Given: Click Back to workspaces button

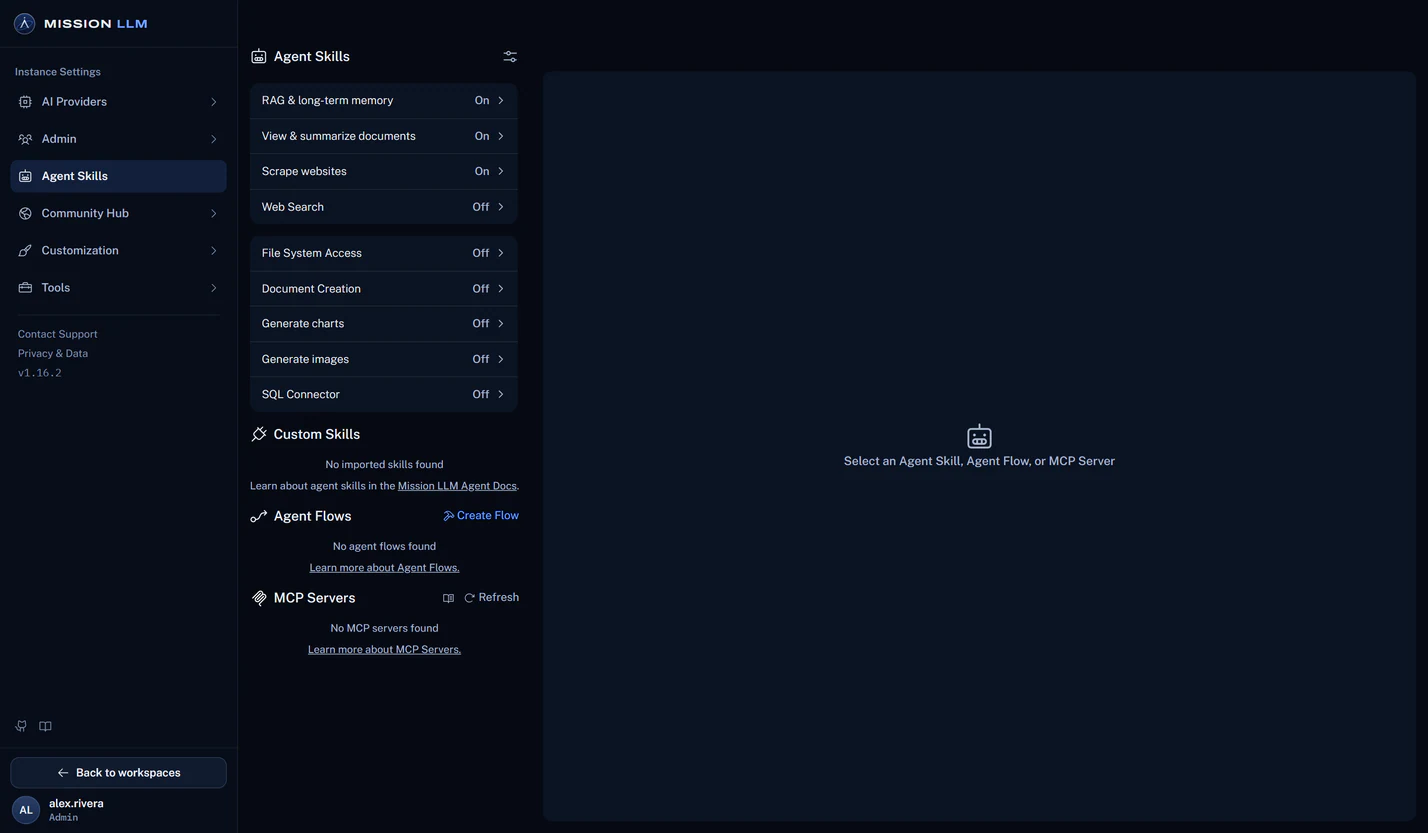Looking at the screenshot, I should point(118,773).
